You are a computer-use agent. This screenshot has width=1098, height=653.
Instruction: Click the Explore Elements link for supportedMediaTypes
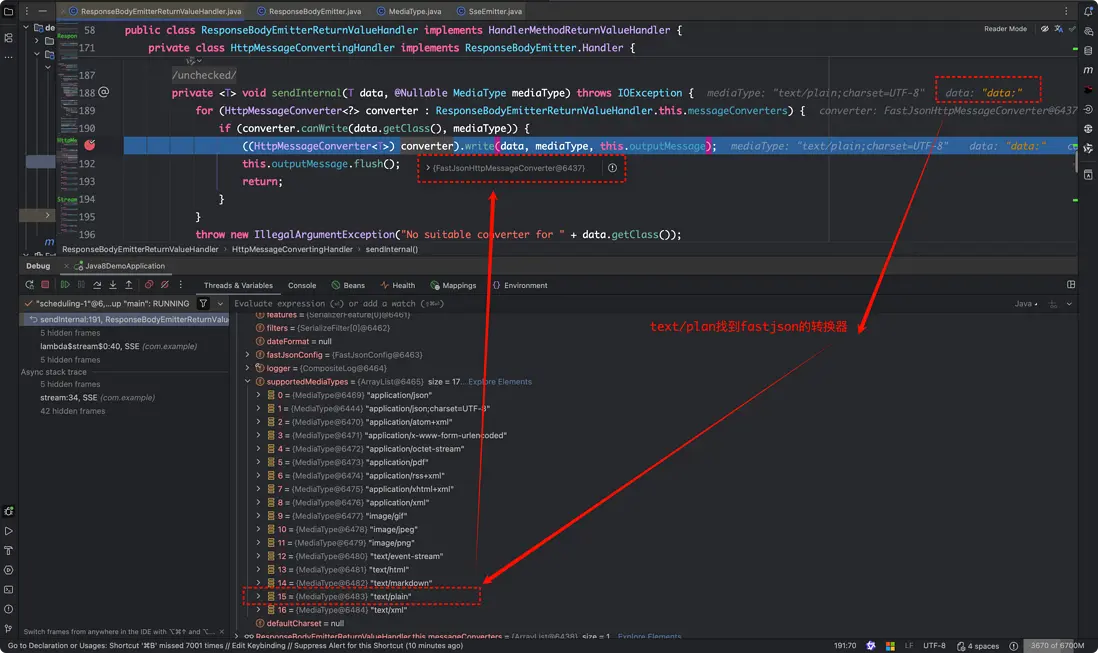500,382
